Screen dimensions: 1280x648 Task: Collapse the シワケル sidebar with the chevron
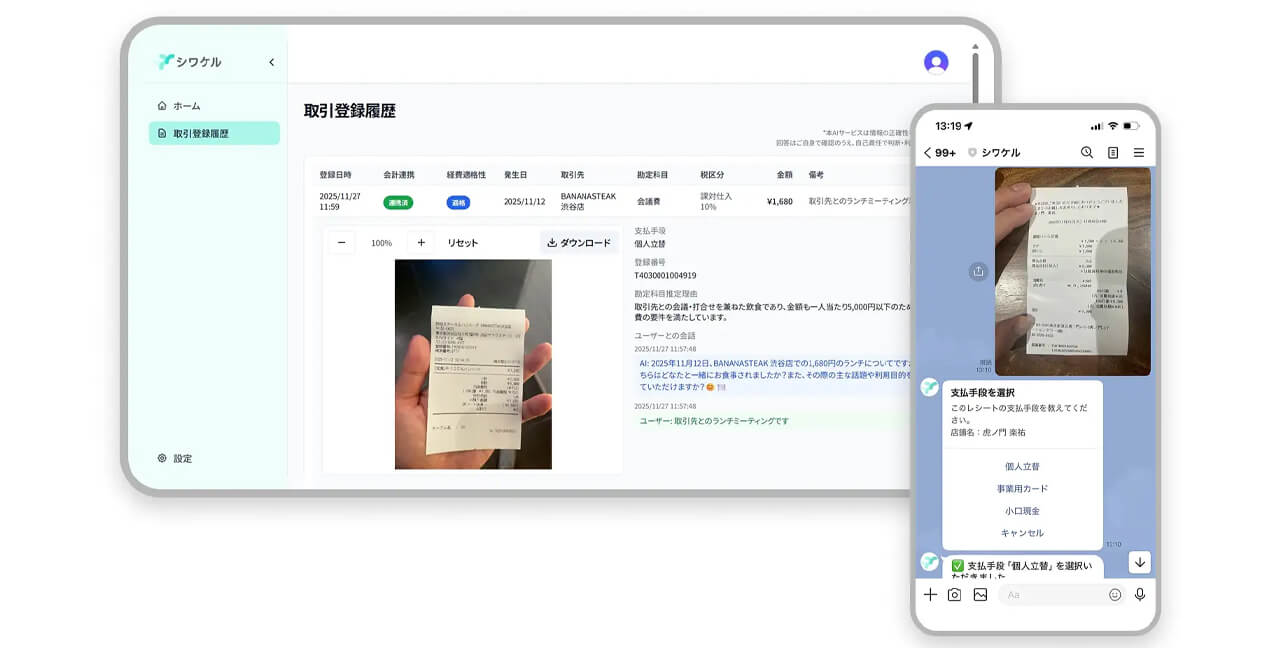270,60
